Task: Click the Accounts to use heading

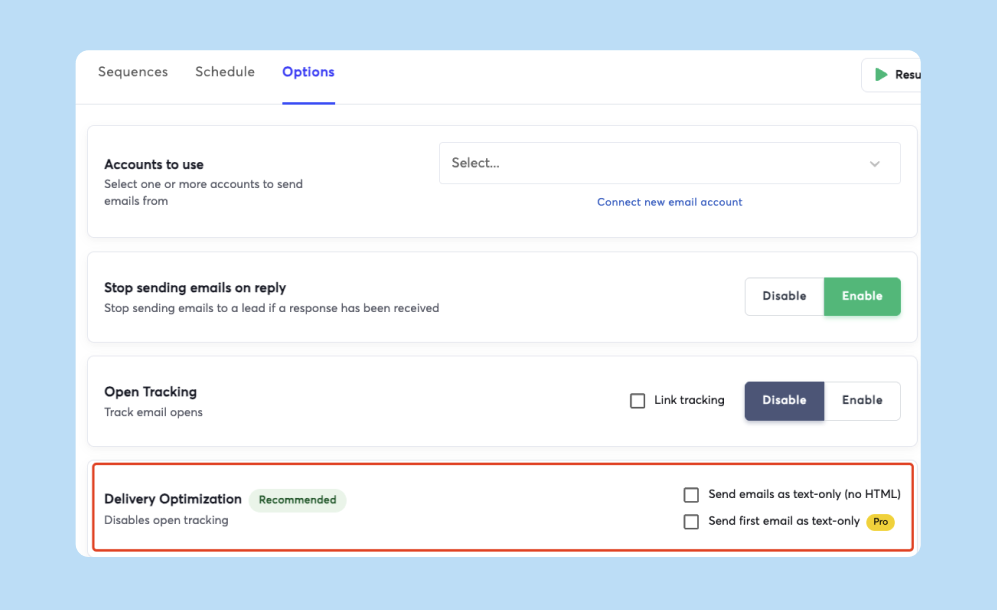Action: [x=154, y=165]
